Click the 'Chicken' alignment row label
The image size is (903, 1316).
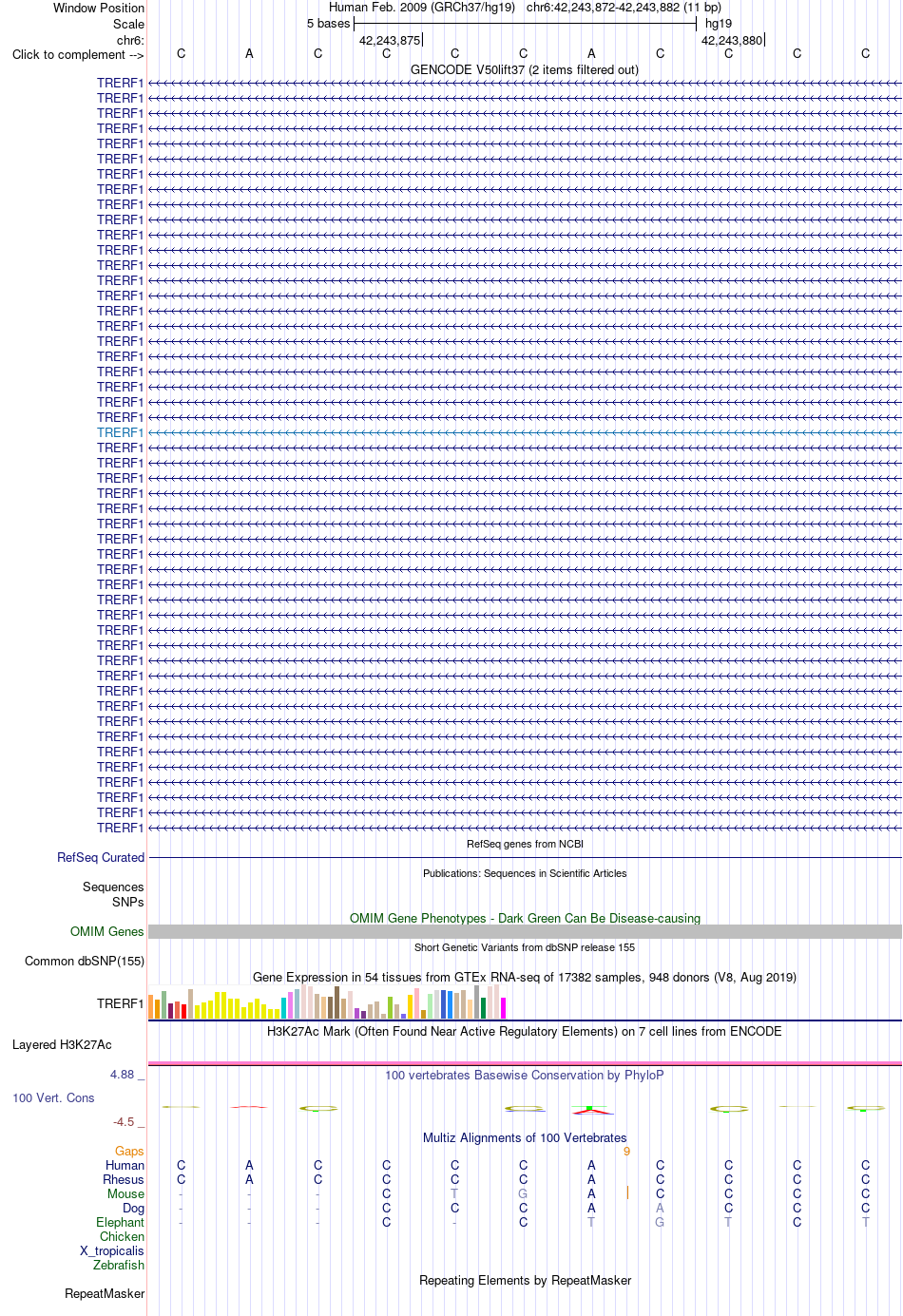122,1236
